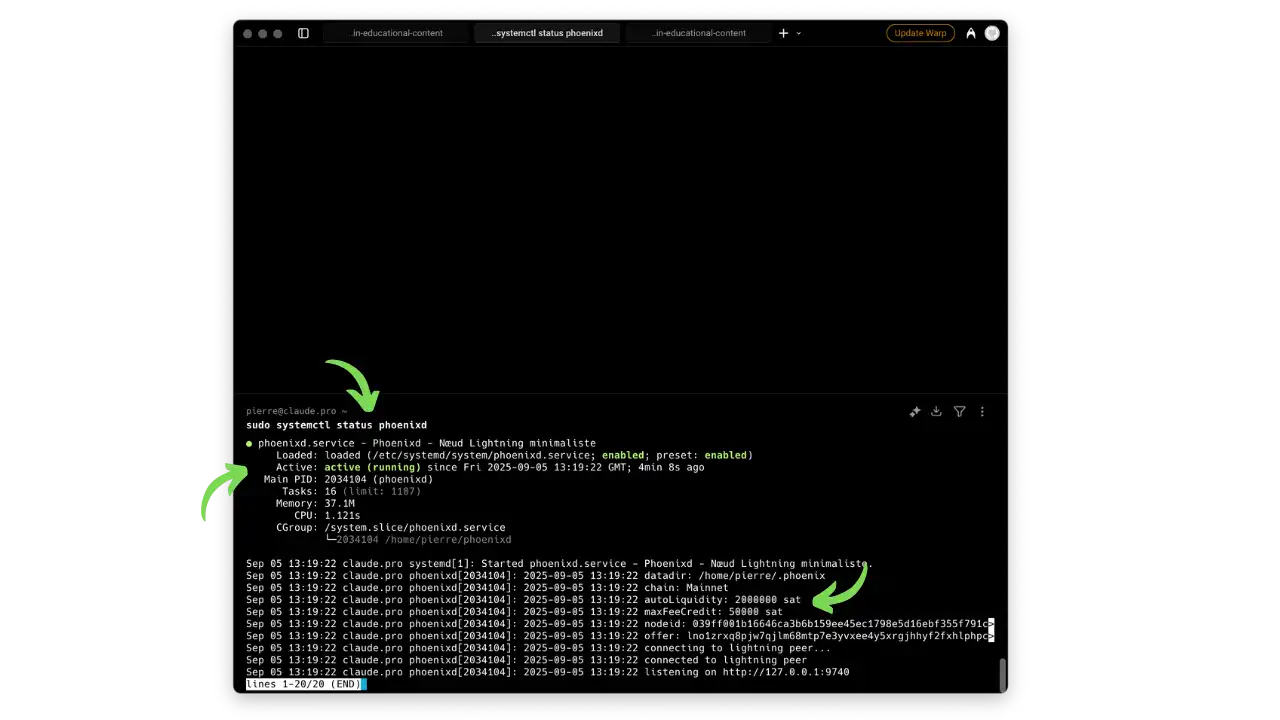Select the first in-educational-content tab
The image size is (1280, 720).
click(397, 33)
